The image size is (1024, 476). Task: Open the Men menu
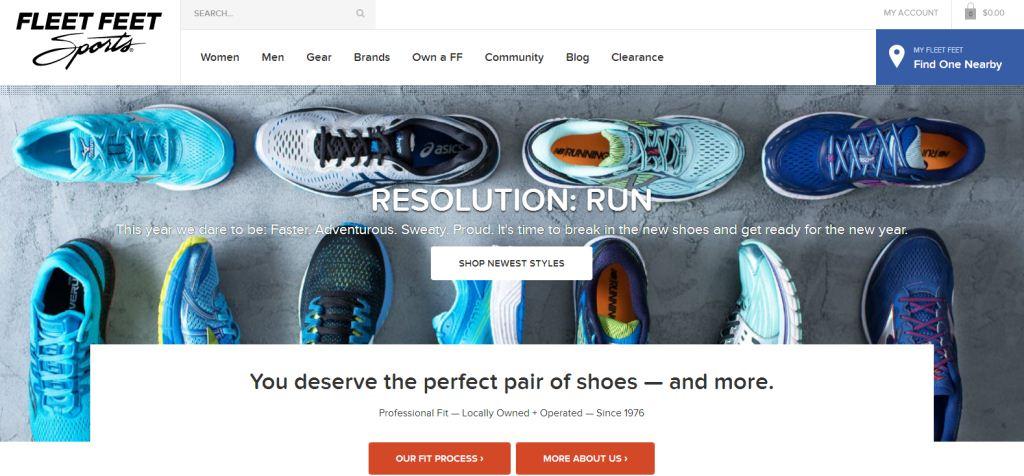point(272,57)
